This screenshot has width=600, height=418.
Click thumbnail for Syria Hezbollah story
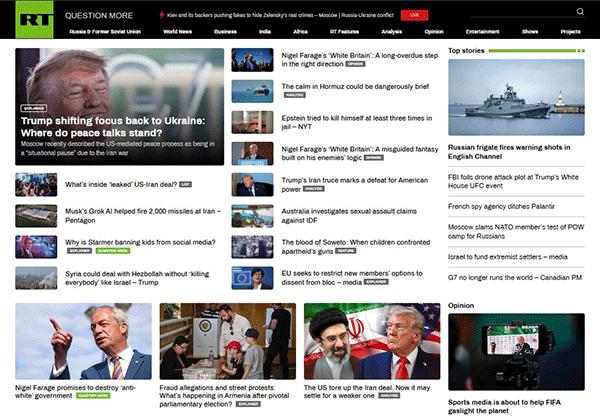click(x=36, y=278)
